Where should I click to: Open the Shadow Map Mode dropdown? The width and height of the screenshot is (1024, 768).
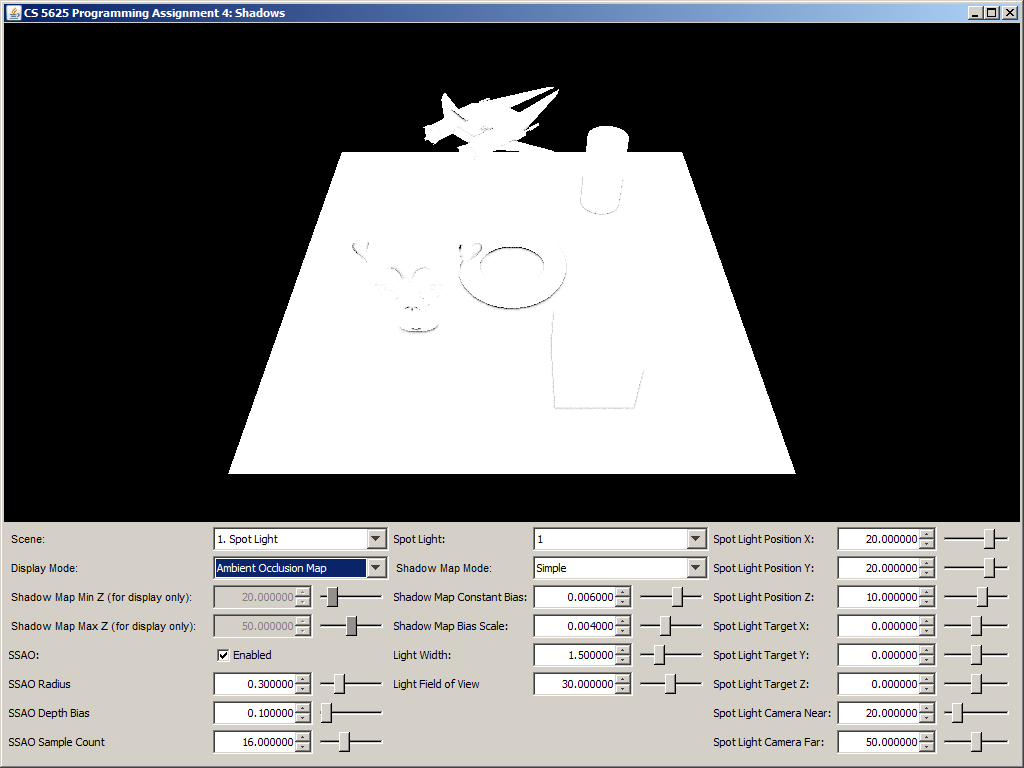pyautogui.click(x=696, y=568)
